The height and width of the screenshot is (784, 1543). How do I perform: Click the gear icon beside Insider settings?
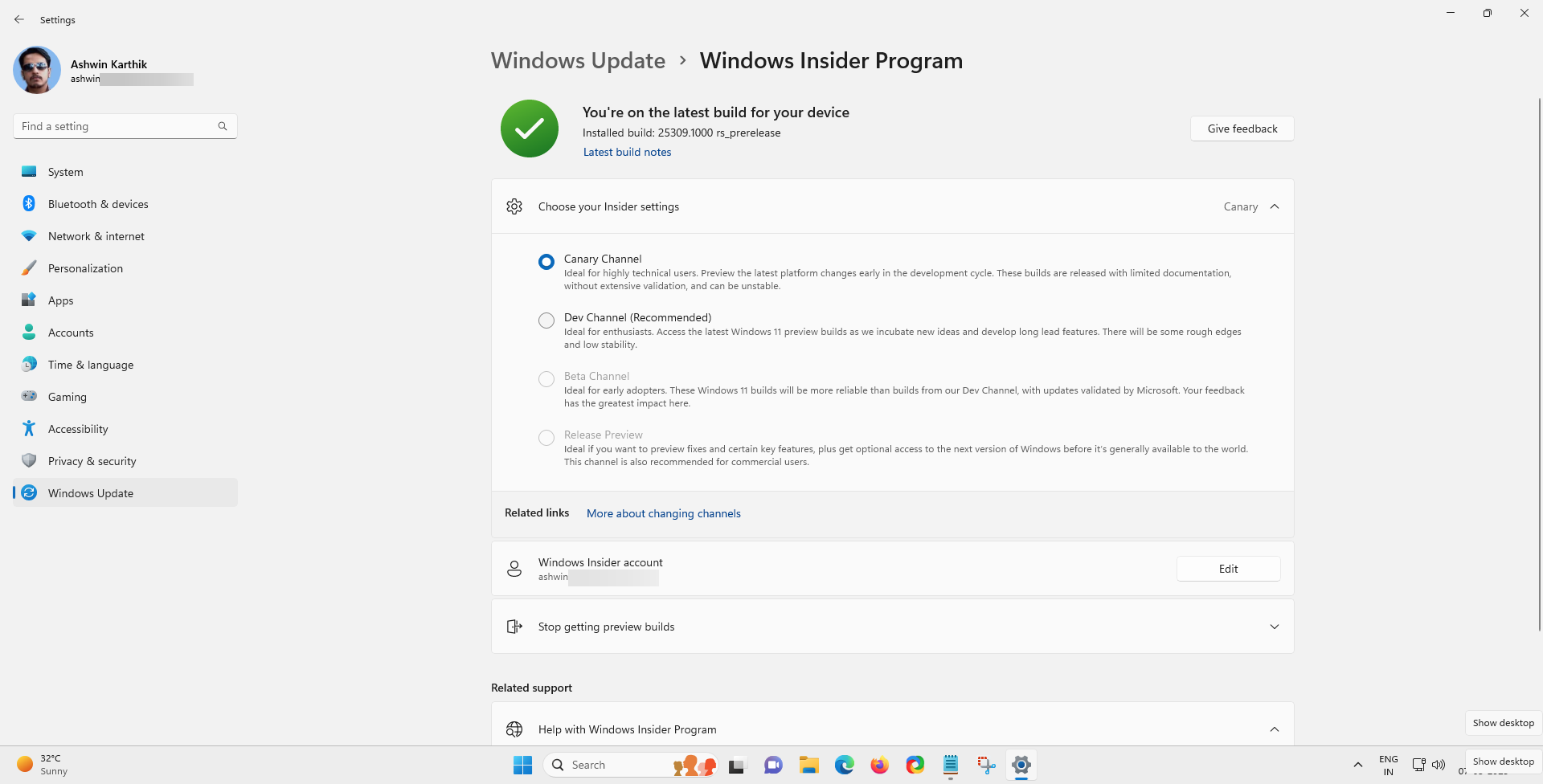point(514,206)
